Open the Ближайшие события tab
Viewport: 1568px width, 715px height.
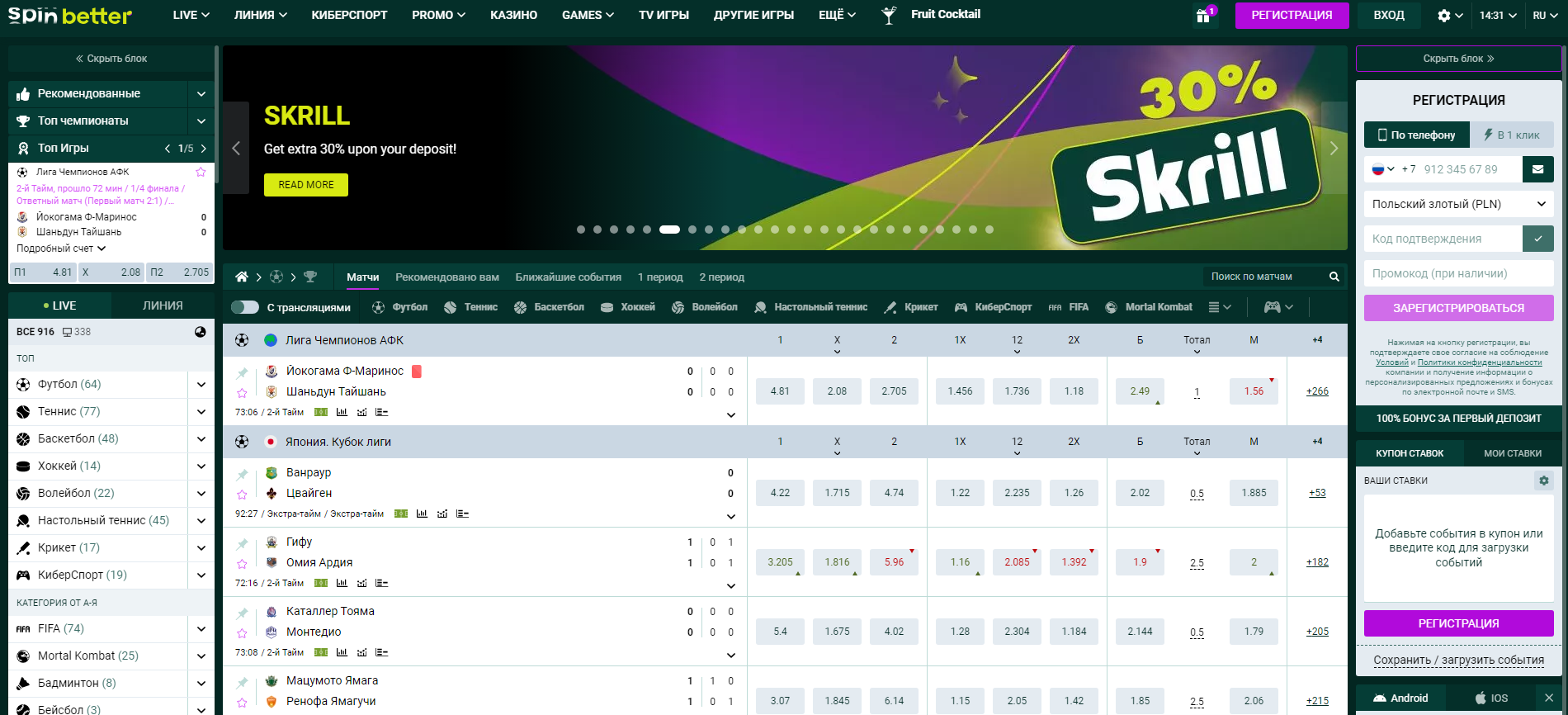tap(568, 277)
